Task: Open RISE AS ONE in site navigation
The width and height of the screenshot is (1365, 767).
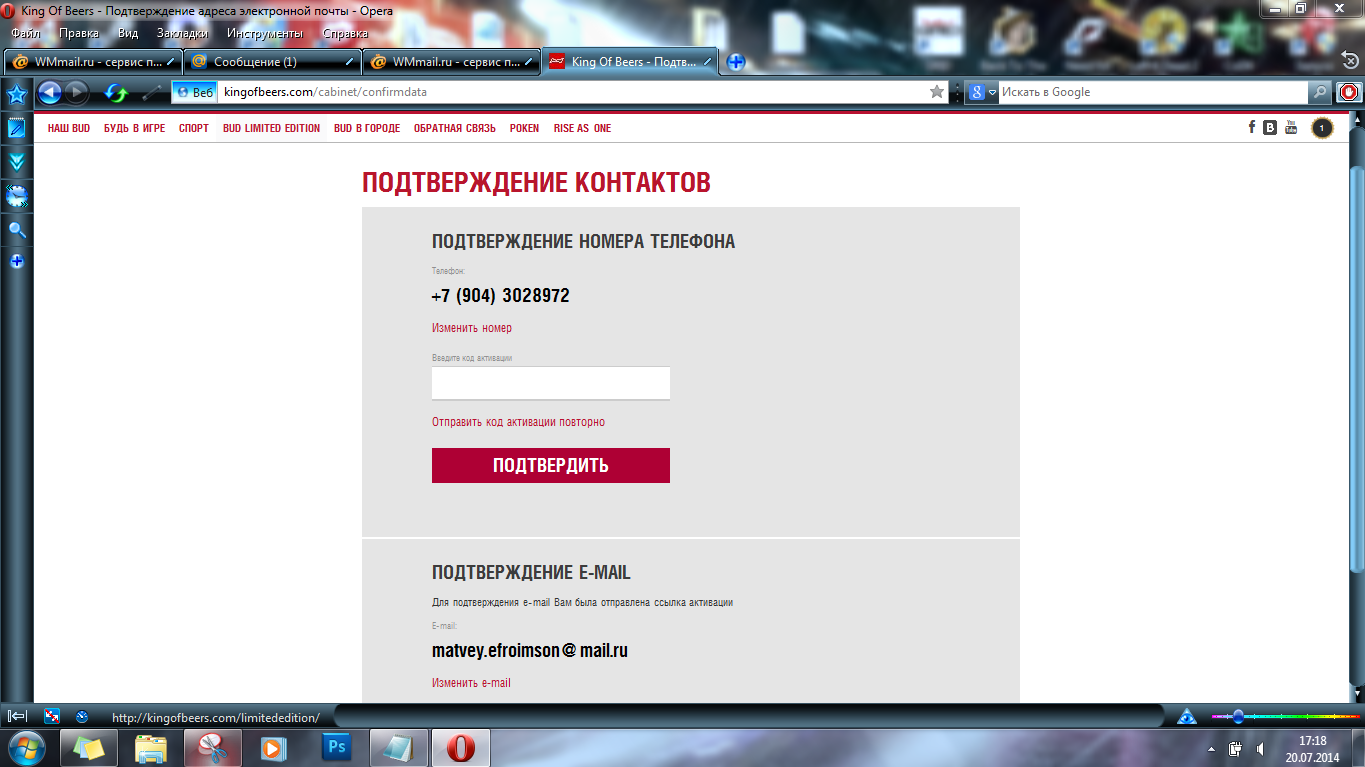Action: pos(582,128)
